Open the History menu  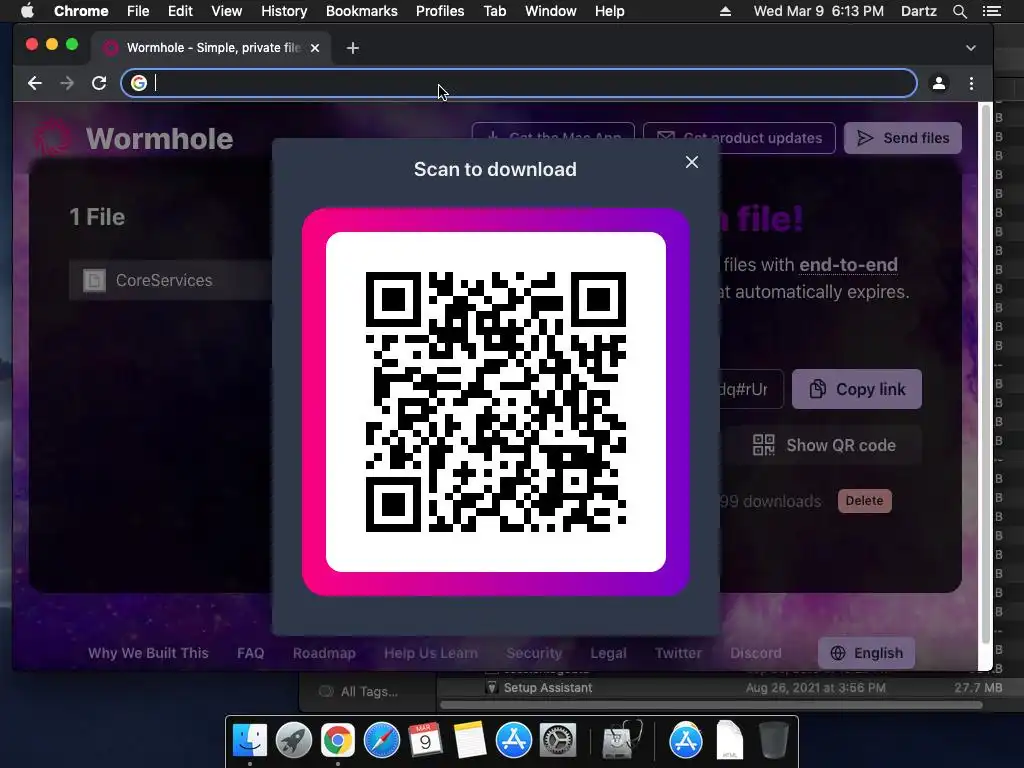tap(284, 11)
